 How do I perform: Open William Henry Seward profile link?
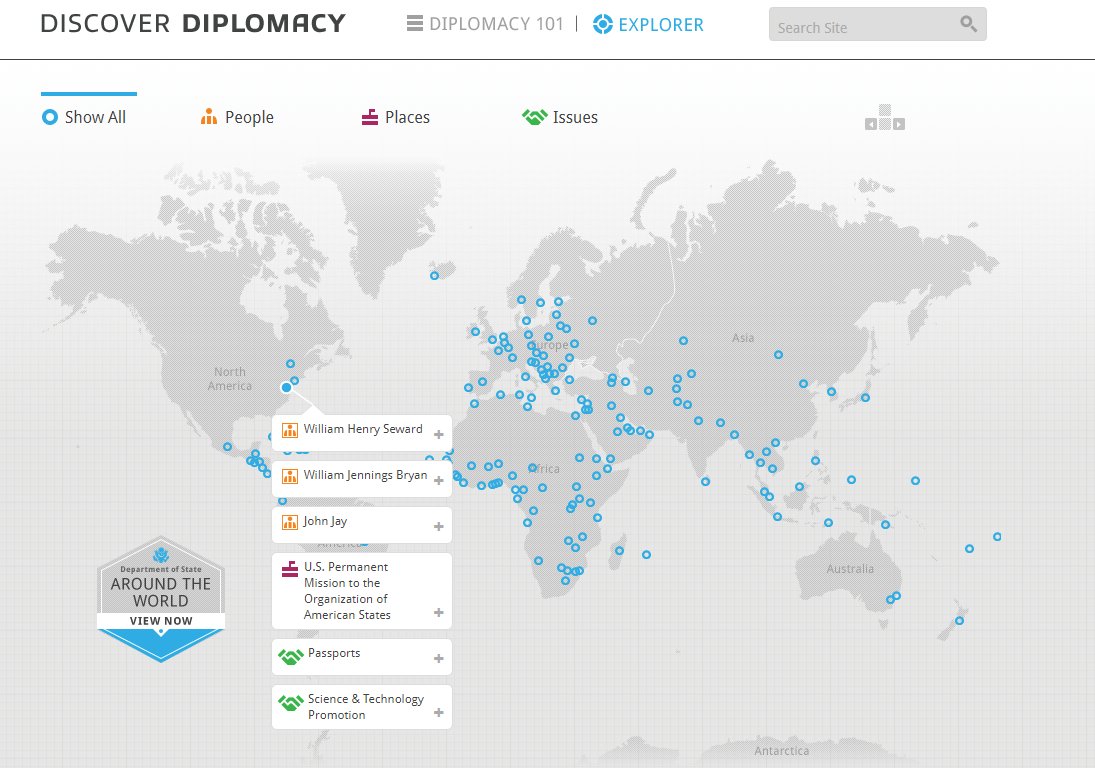coord(363,429)
